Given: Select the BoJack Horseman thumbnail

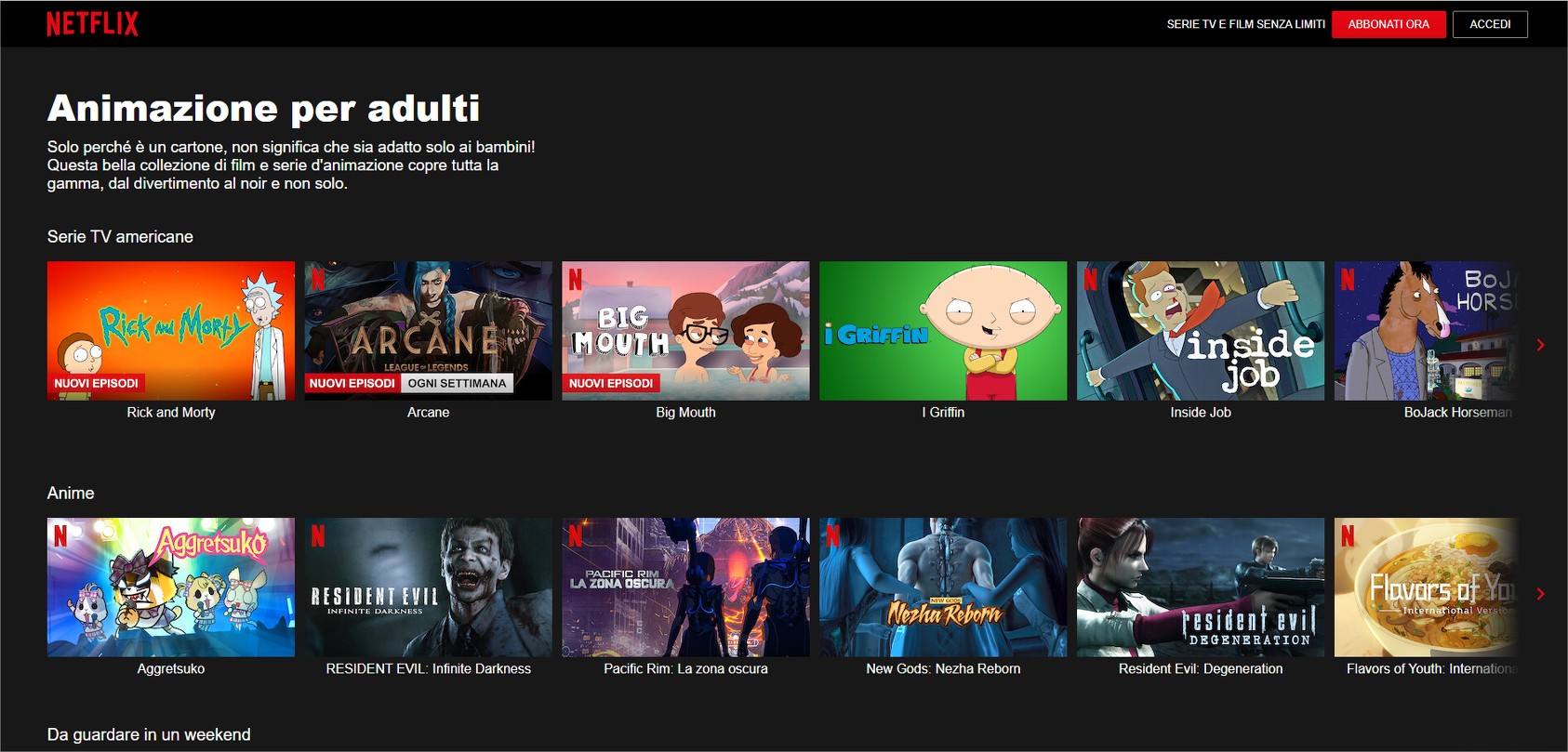Looking at the screenshot, I should (1425, 330).
